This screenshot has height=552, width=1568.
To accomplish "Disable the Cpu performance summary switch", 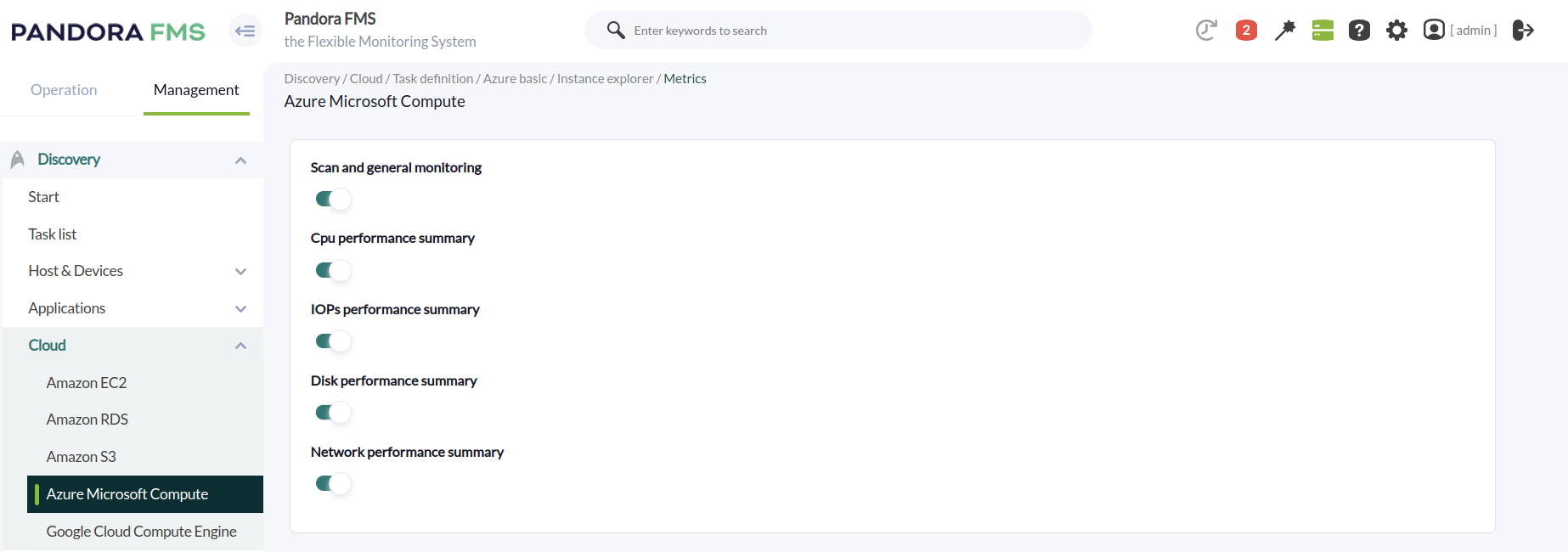I will tap(333, 271).
